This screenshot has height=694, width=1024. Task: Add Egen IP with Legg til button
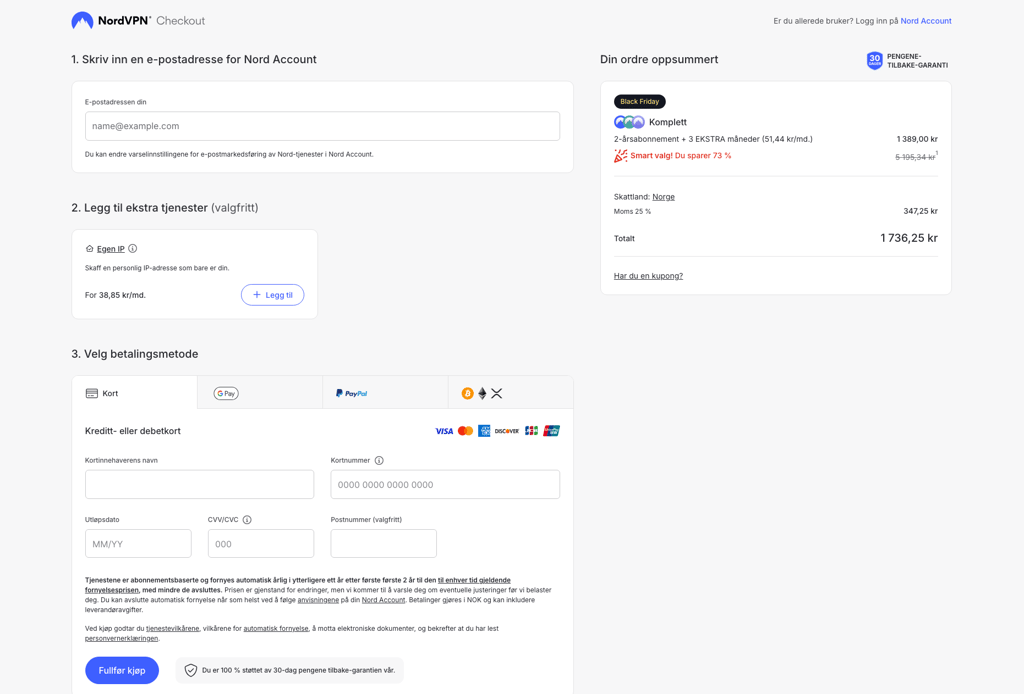[x=272, y=295]
